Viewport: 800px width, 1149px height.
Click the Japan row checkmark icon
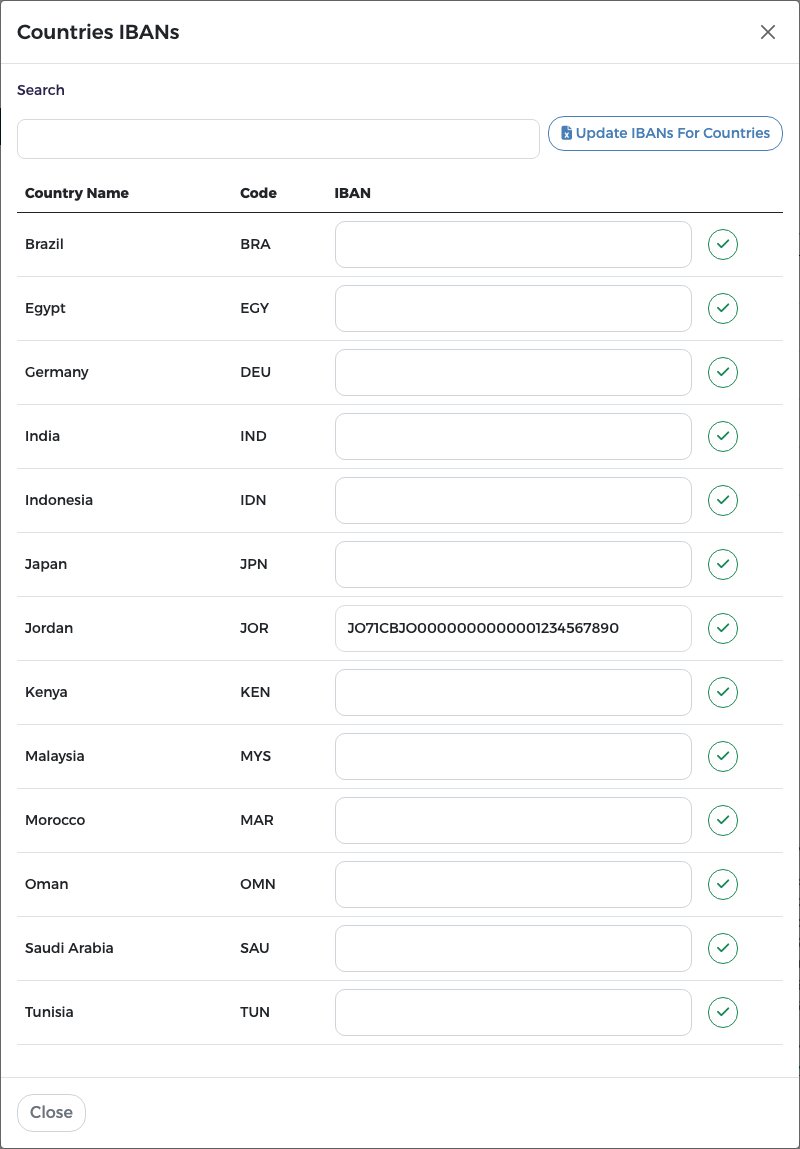pos(722,564)
